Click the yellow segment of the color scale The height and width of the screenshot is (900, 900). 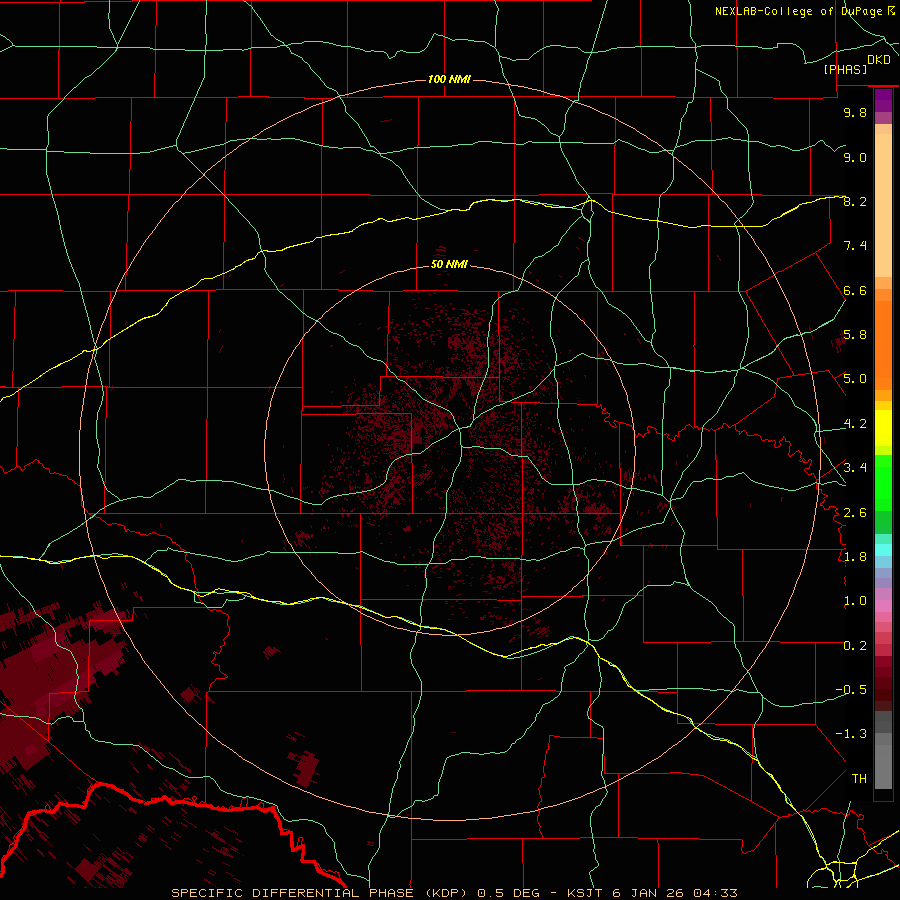point(883,428)
